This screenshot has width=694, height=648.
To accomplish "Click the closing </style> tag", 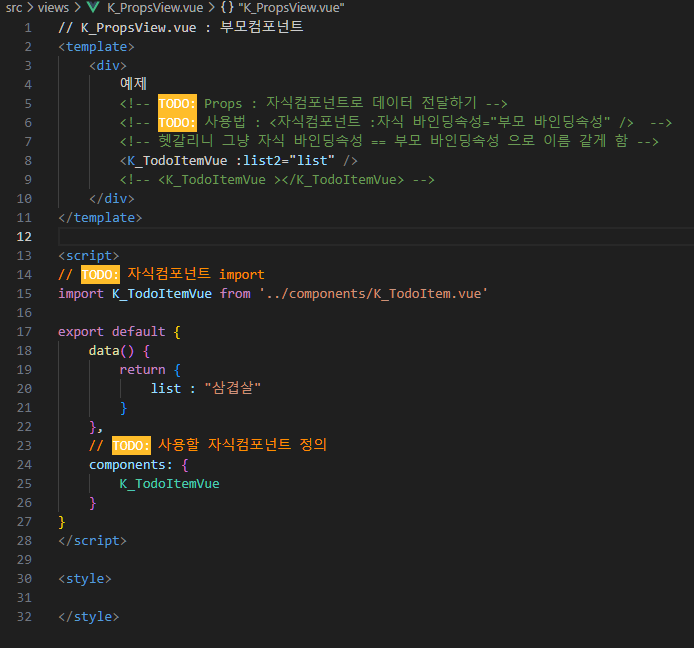I will (x=89, y=617).
